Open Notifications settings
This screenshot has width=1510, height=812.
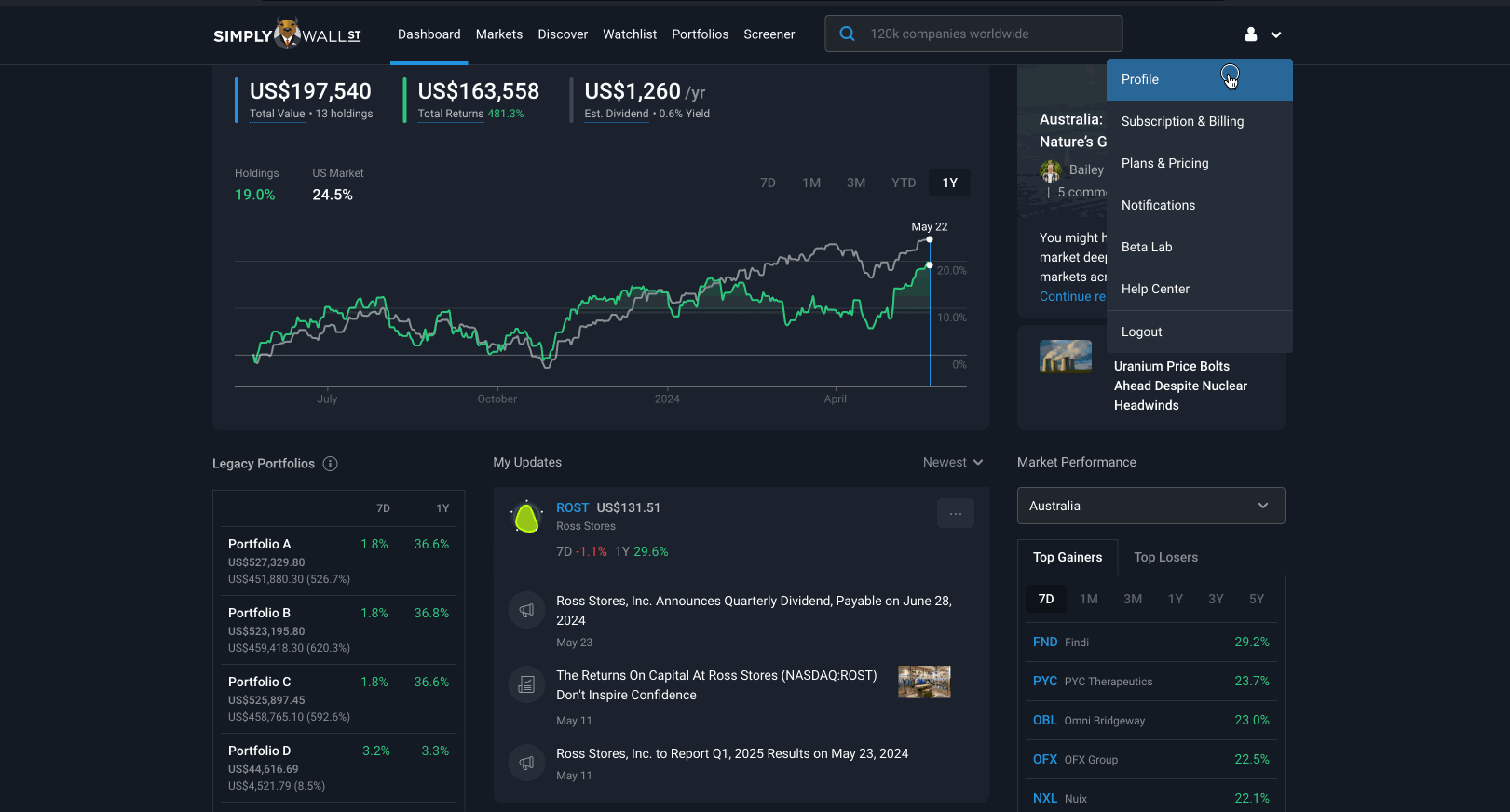1200,205
